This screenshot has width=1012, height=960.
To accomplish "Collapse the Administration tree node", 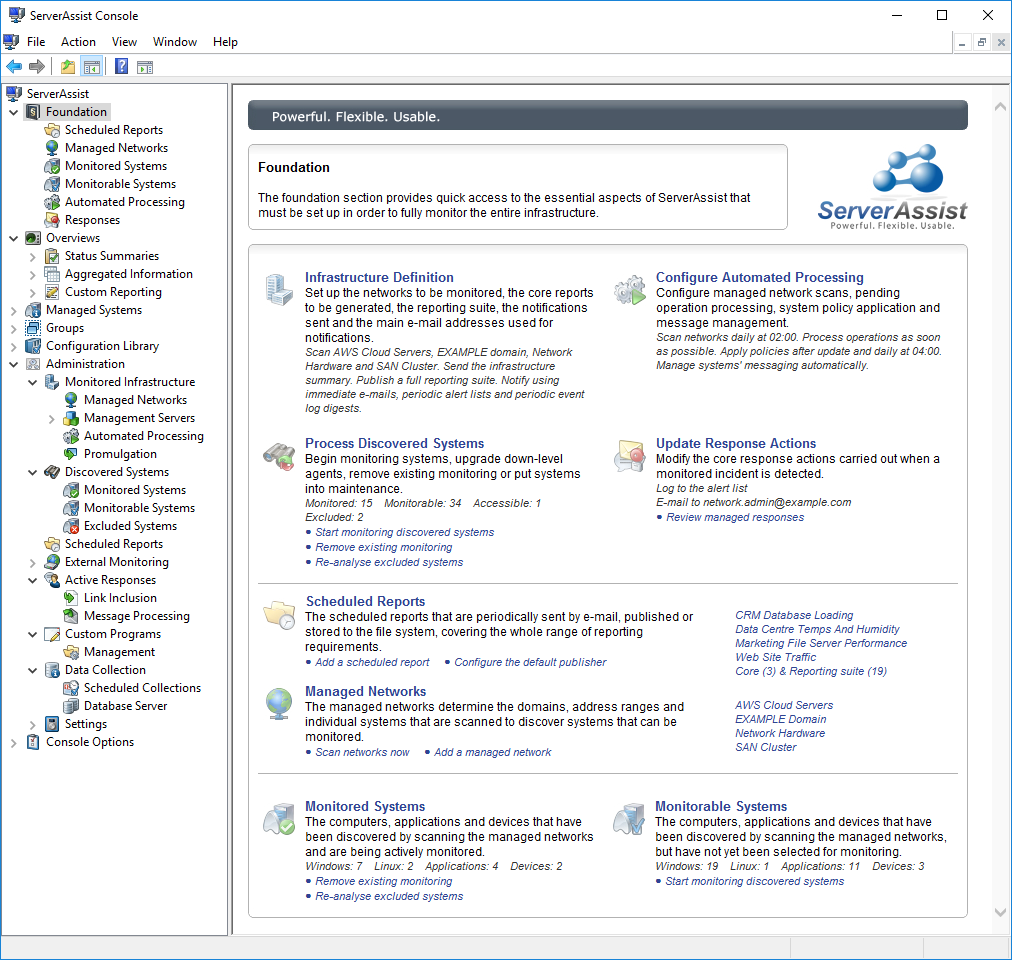I will (x=14, y=364).
